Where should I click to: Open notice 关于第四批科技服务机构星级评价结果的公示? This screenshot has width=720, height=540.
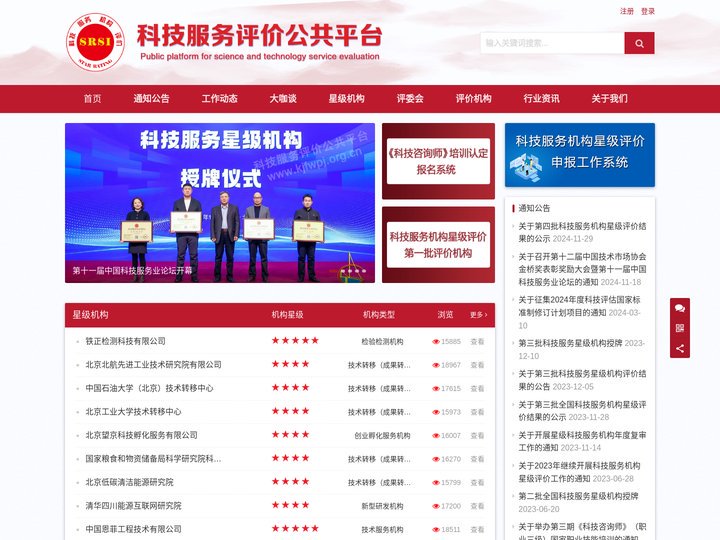tap(582, 232)
